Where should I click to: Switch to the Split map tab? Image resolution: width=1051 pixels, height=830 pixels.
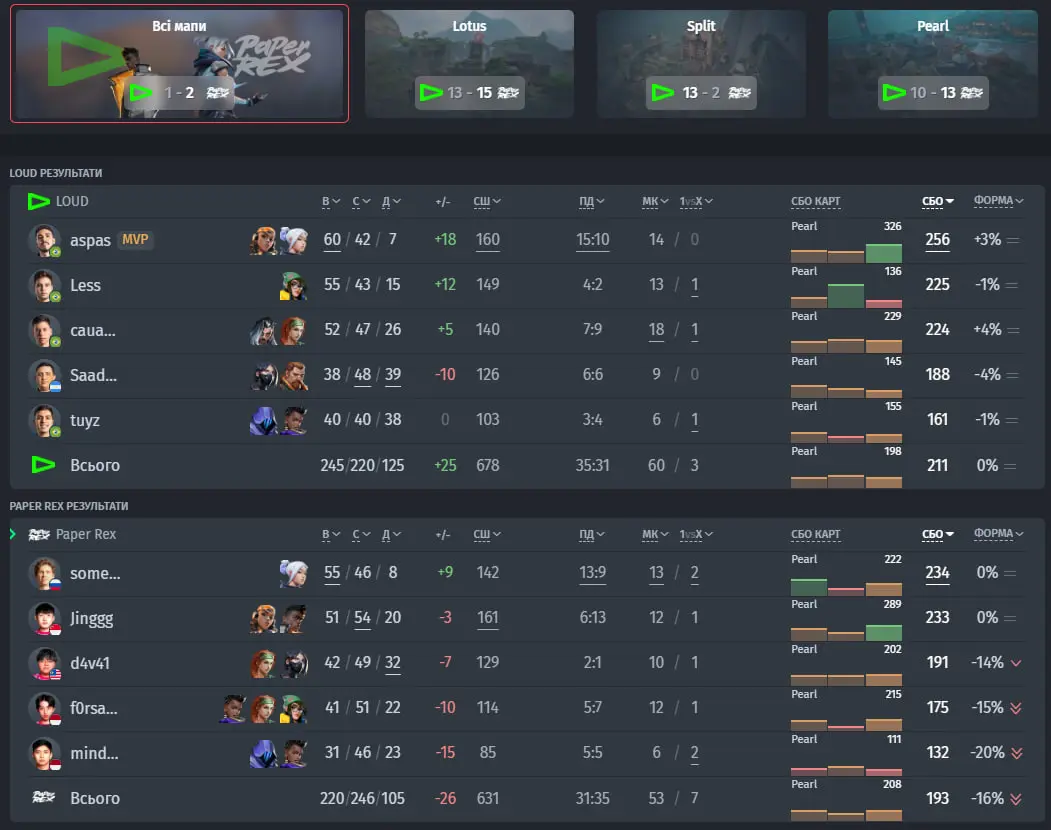pos(701,64)
